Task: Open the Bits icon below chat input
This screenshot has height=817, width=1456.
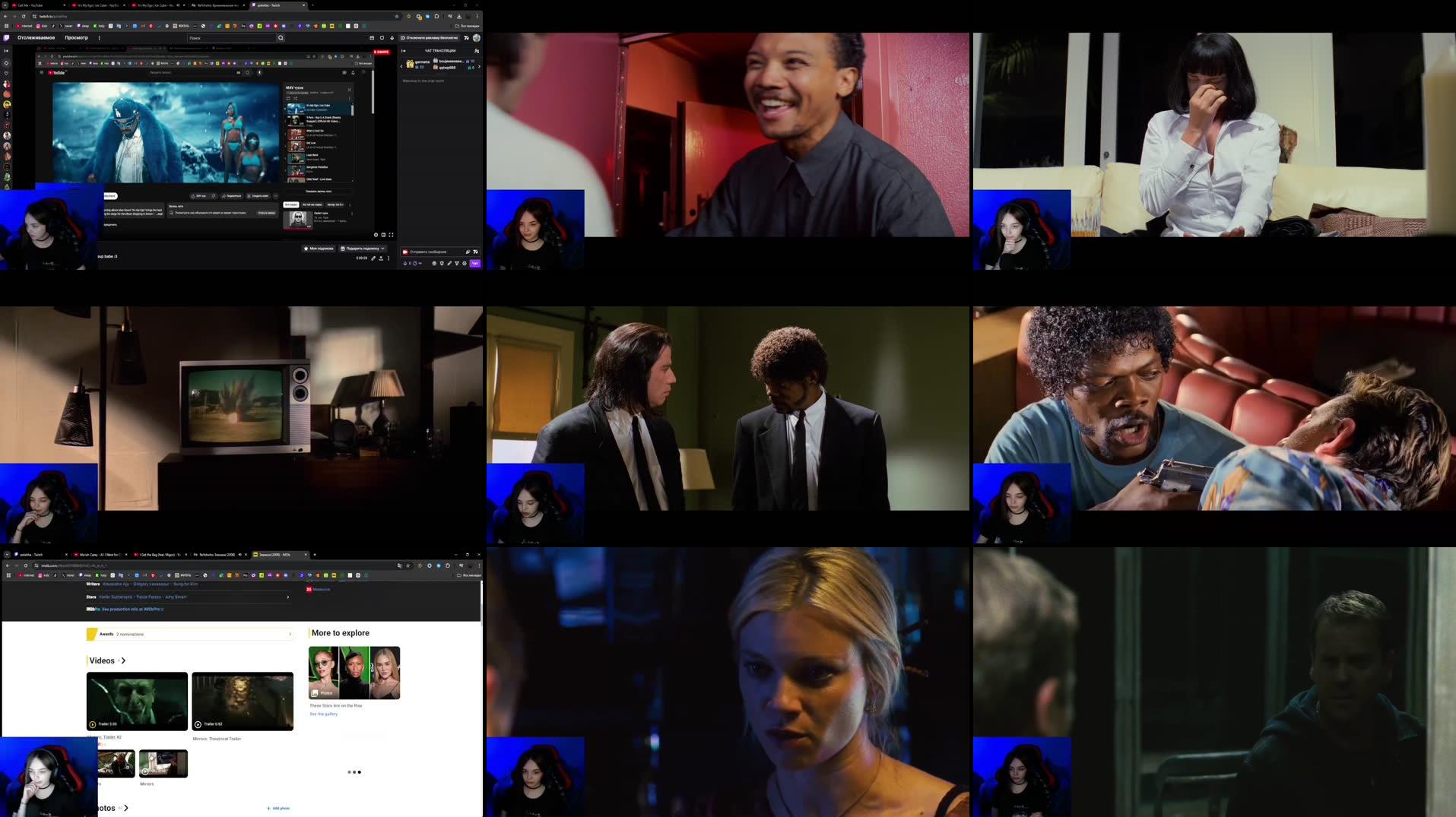Action: click(x=404, y=264)
